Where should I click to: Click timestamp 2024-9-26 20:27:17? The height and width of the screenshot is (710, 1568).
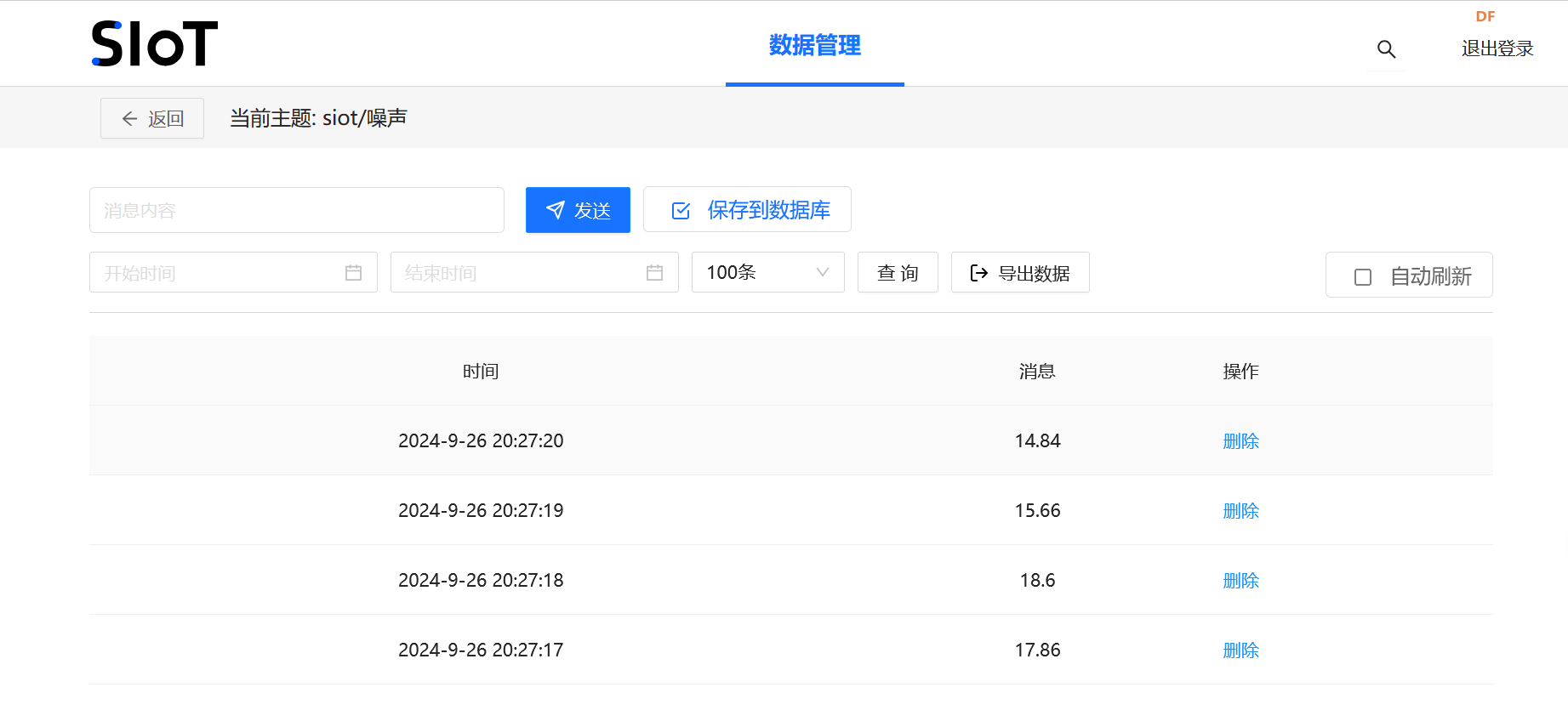coord(481,650)
